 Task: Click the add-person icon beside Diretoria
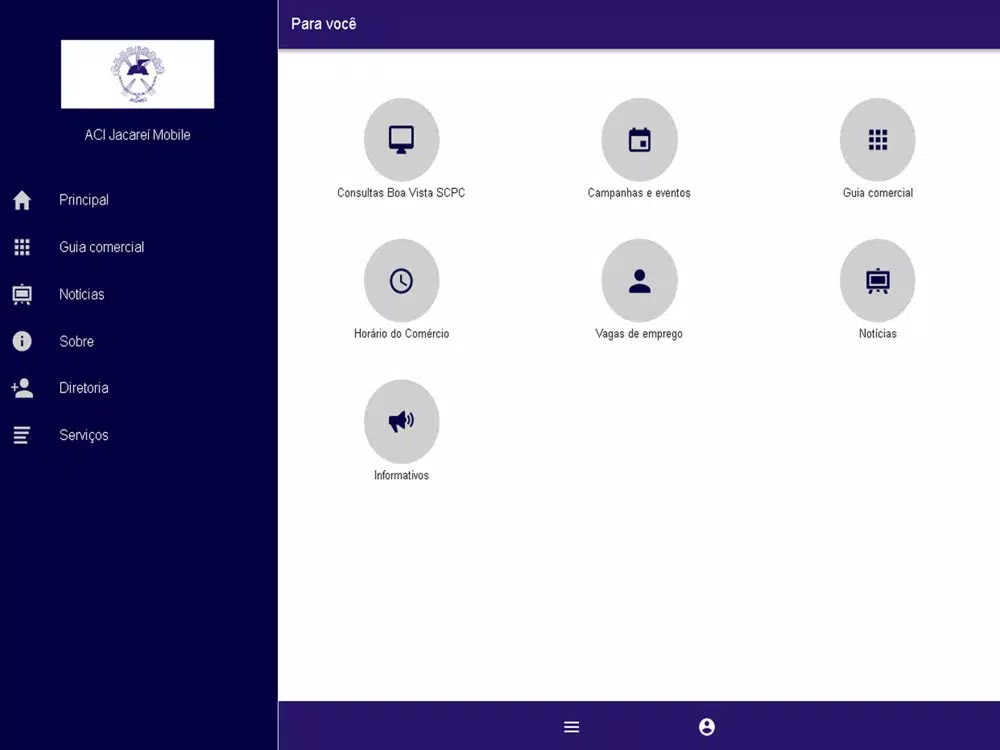pos(22,388)
